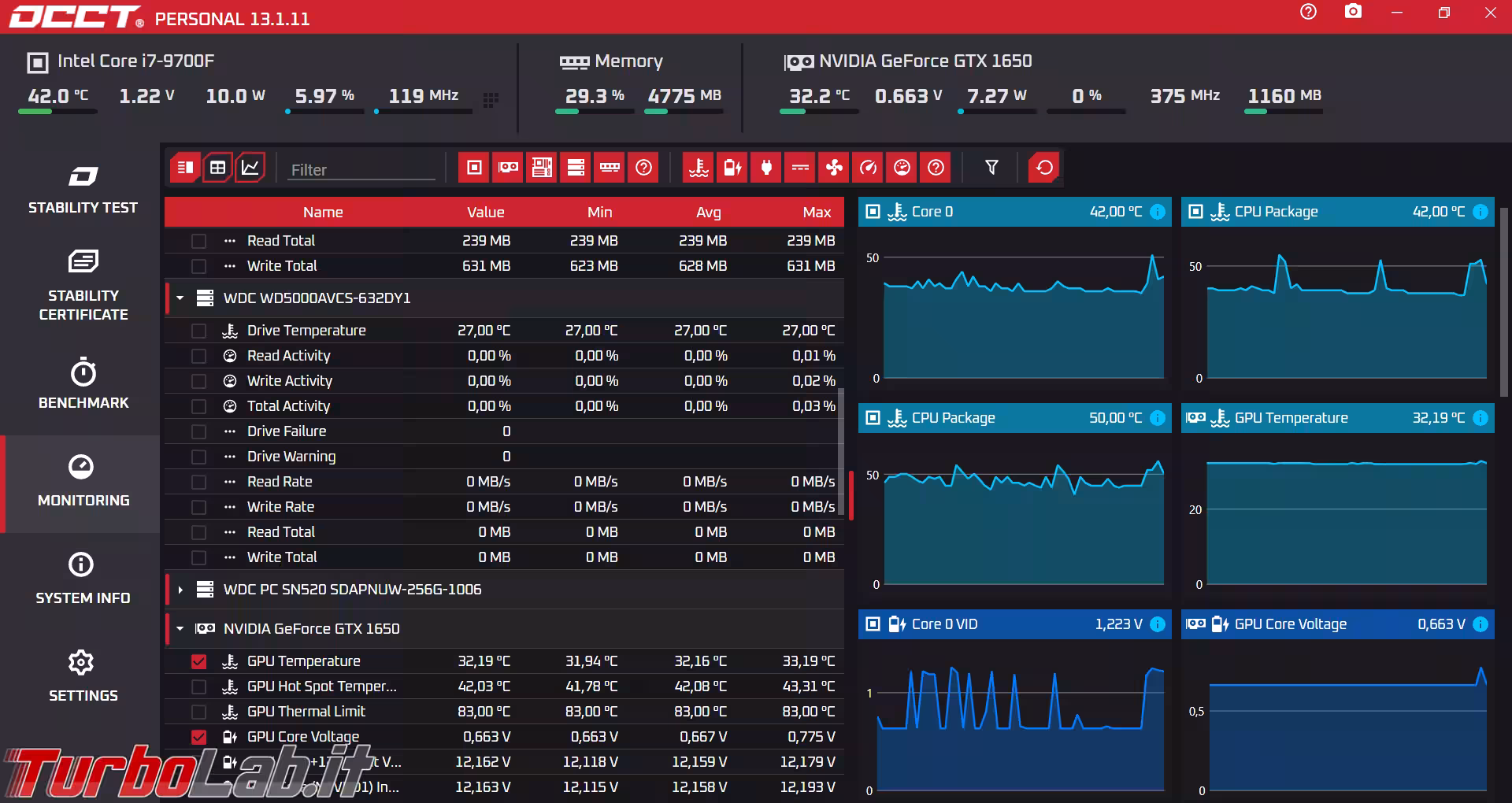1512x803 pixels.
Task: Check the GPU Hot Spot Temperature box
Action: click(x=198, y=686)
